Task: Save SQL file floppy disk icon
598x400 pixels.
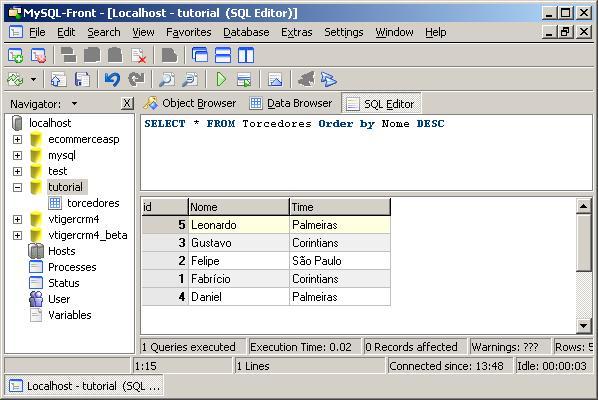Action: pyautogui.click(x=82, y=80)
